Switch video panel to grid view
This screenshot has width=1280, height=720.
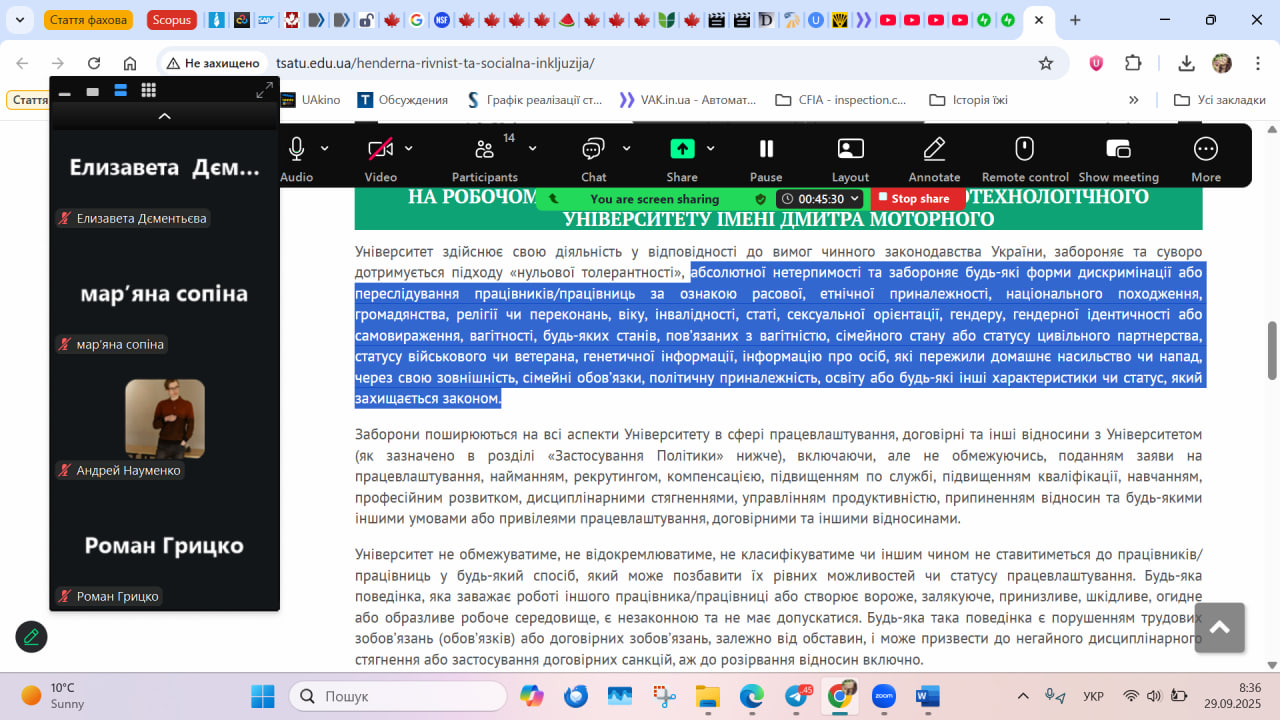click(x=148, y=91)
